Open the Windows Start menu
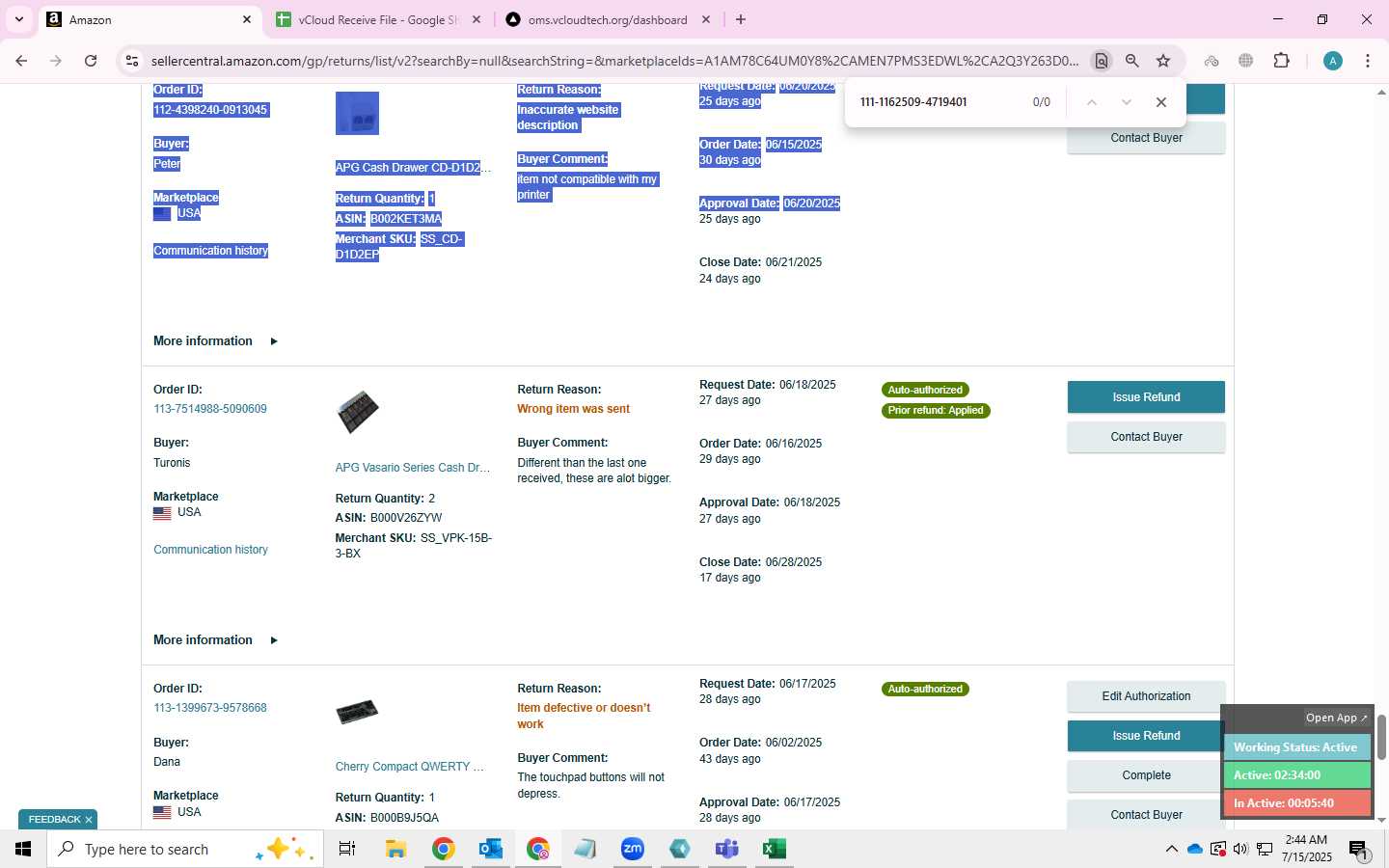This screenshot has height=868, width=1389. pyautogui.click(x=23, y=849)
